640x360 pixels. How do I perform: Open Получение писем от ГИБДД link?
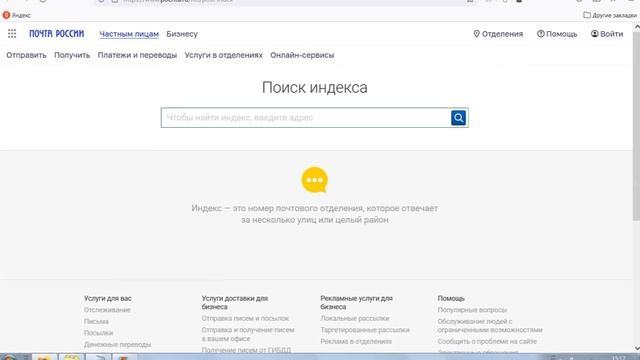[246, 350]
